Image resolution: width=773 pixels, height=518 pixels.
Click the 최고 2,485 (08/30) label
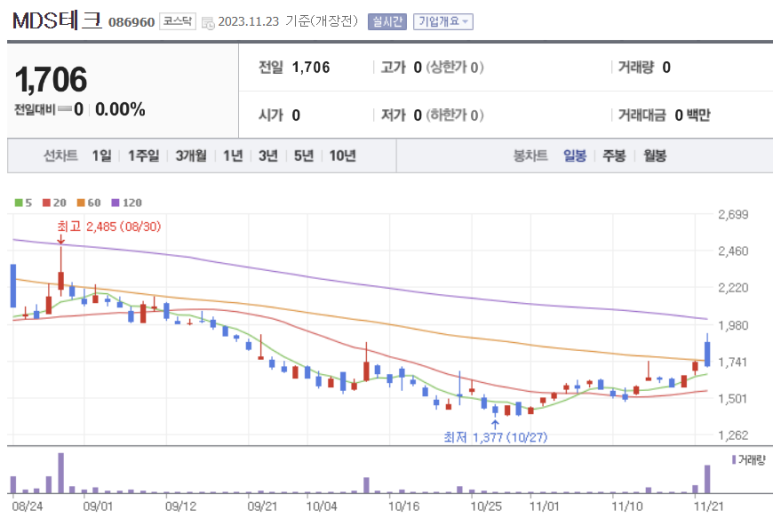pyautogui.click(x=109, y=226)
